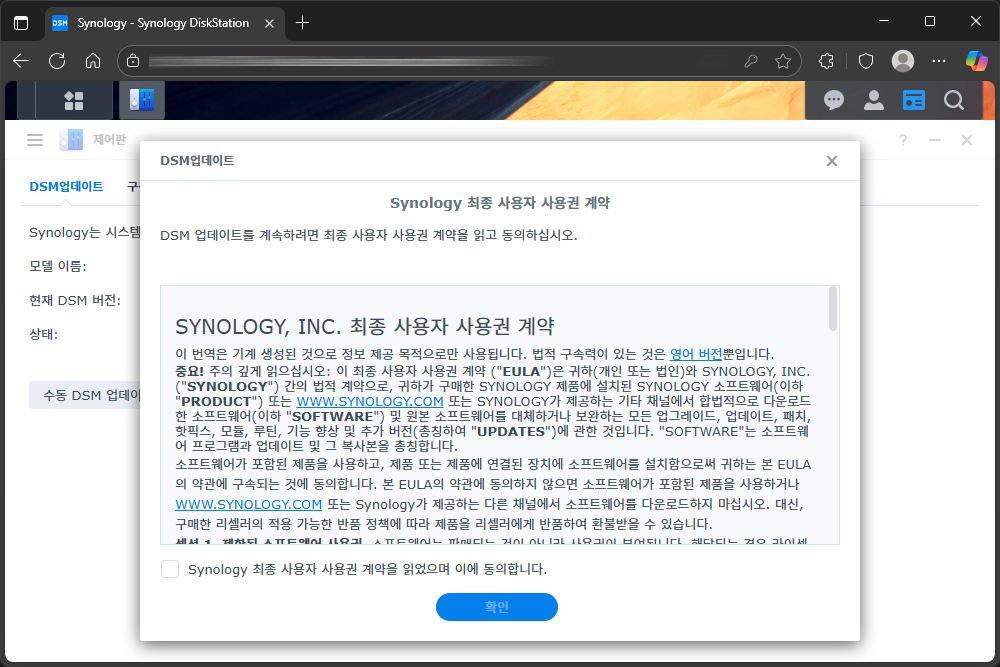Open browser essentials shield icon
The height and width of the screenshot is (667, 1000).
pos(865,61)
